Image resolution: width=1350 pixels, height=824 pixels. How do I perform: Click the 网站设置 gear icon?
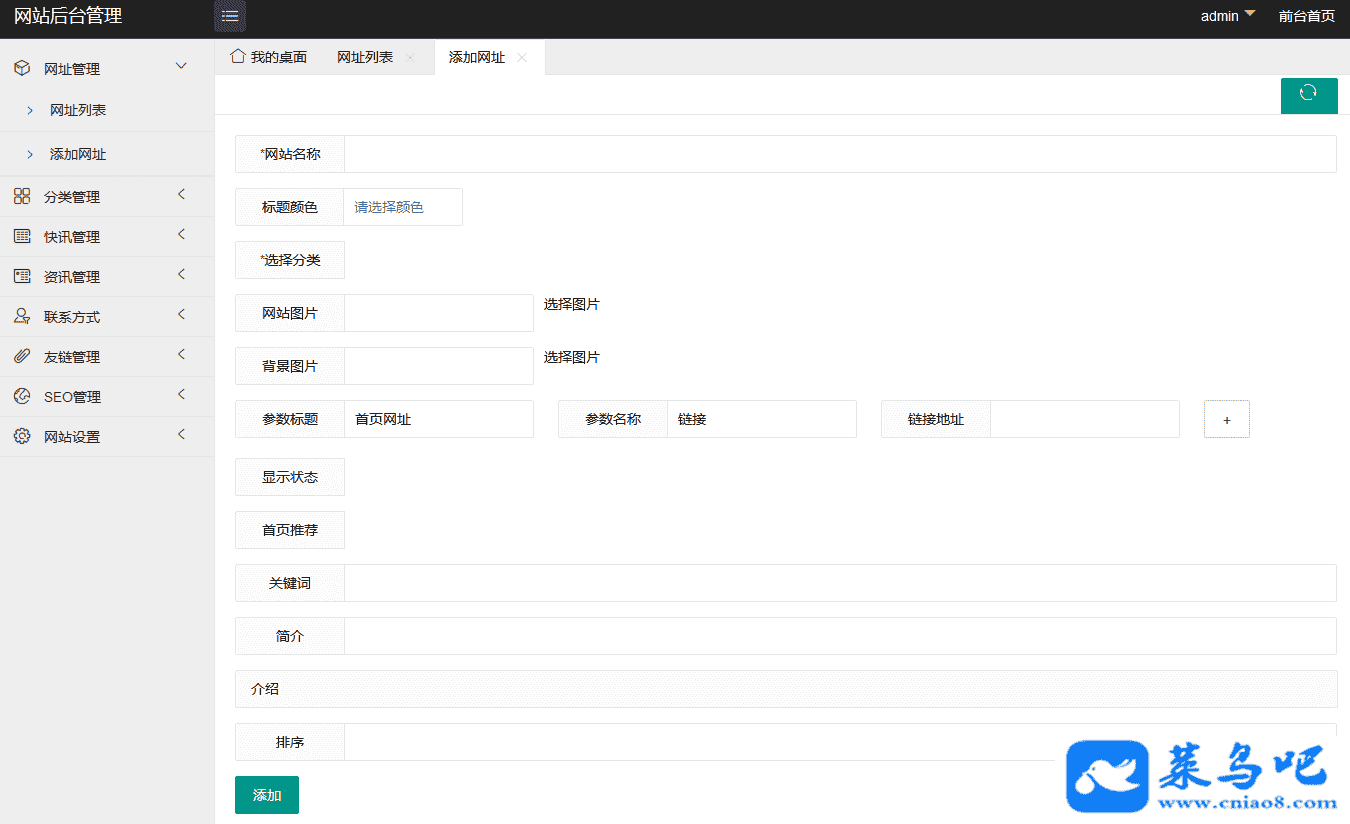click(x=22, y=437)
